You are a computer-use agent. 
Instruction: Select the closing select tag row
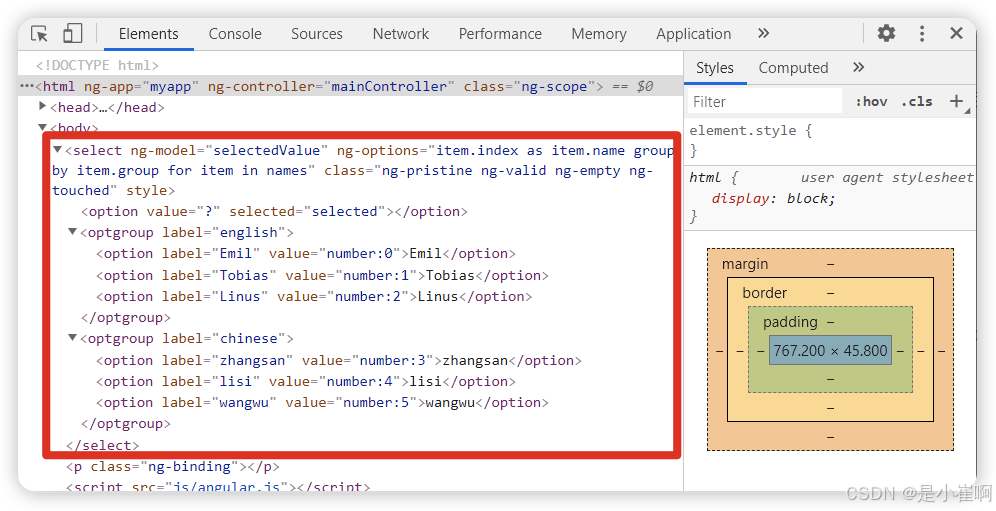pos(102,445)
